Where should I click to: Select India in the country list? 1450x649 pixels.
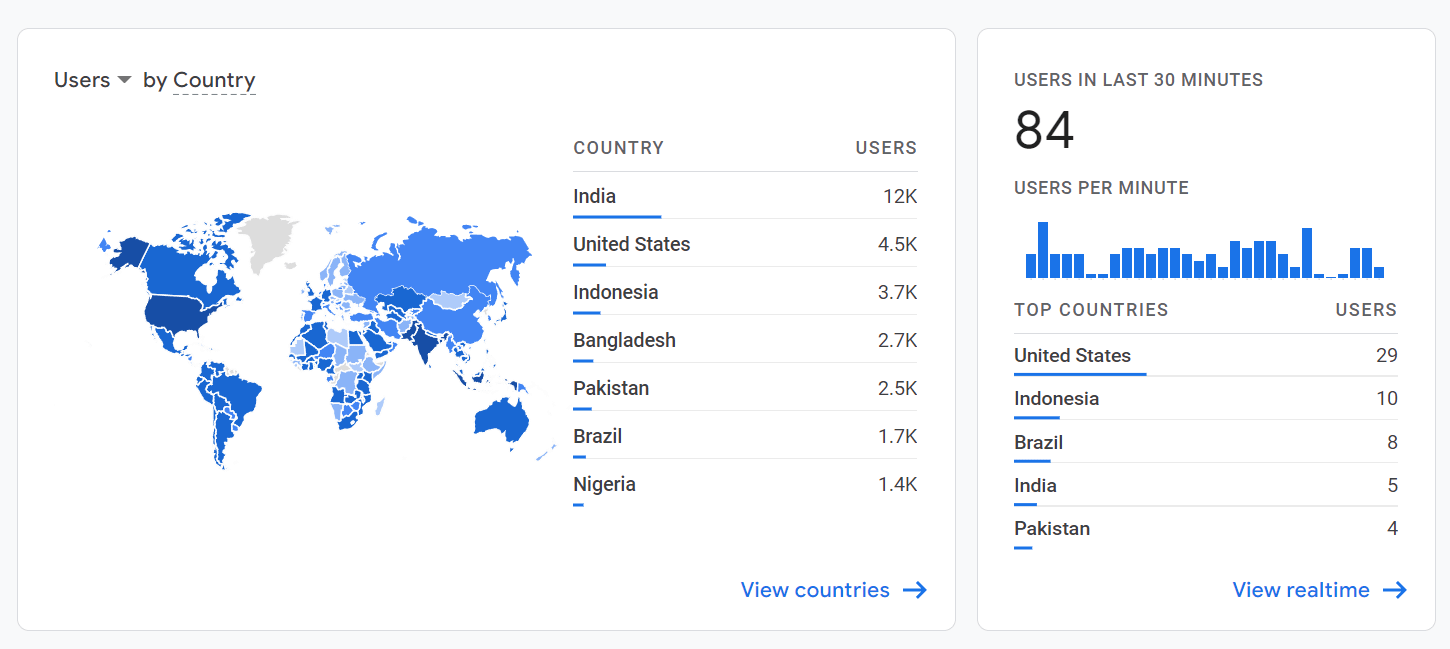click(593, 196)
